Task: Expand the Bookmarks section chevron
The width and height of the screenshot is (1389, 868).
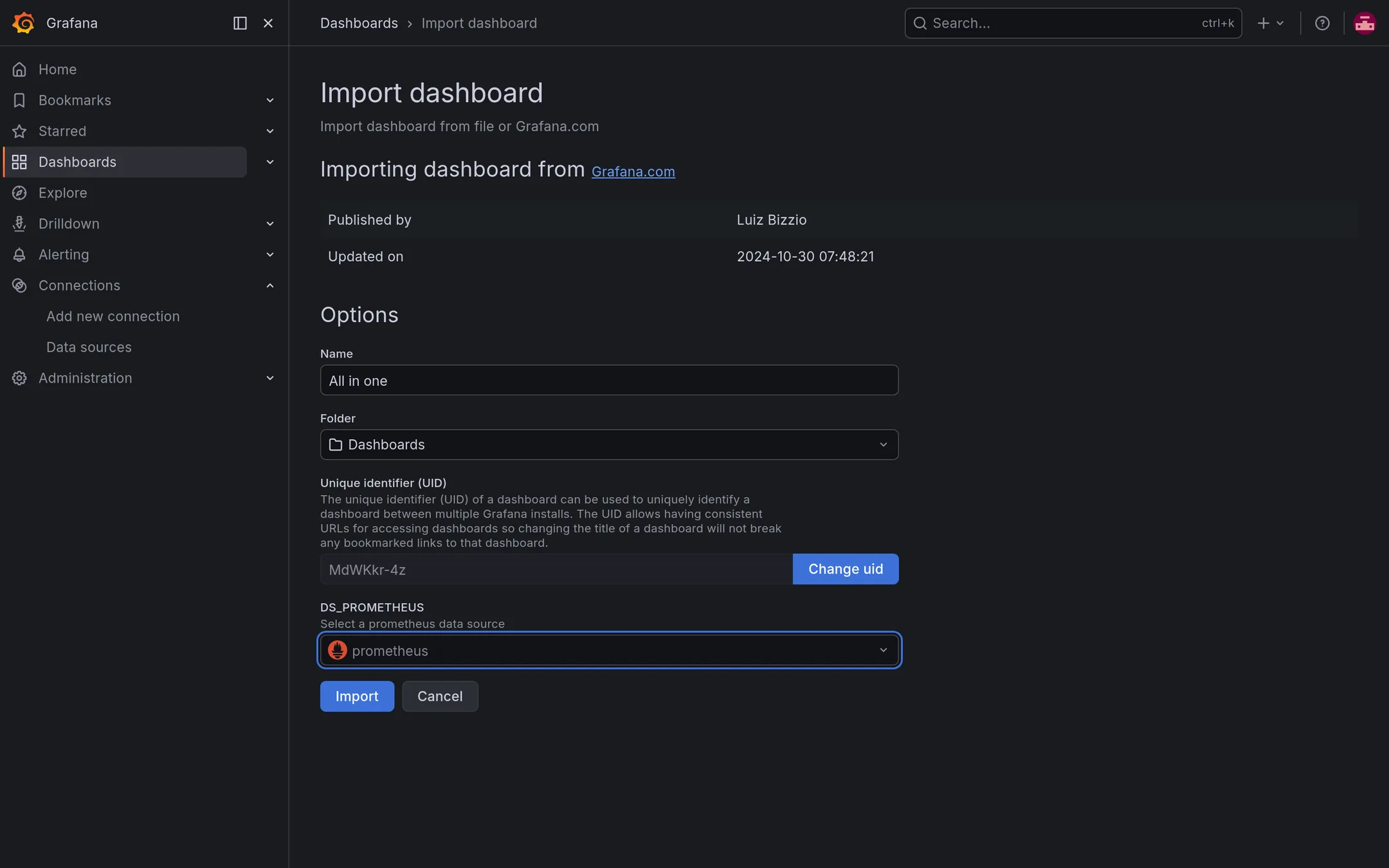Action: (270, 100)
